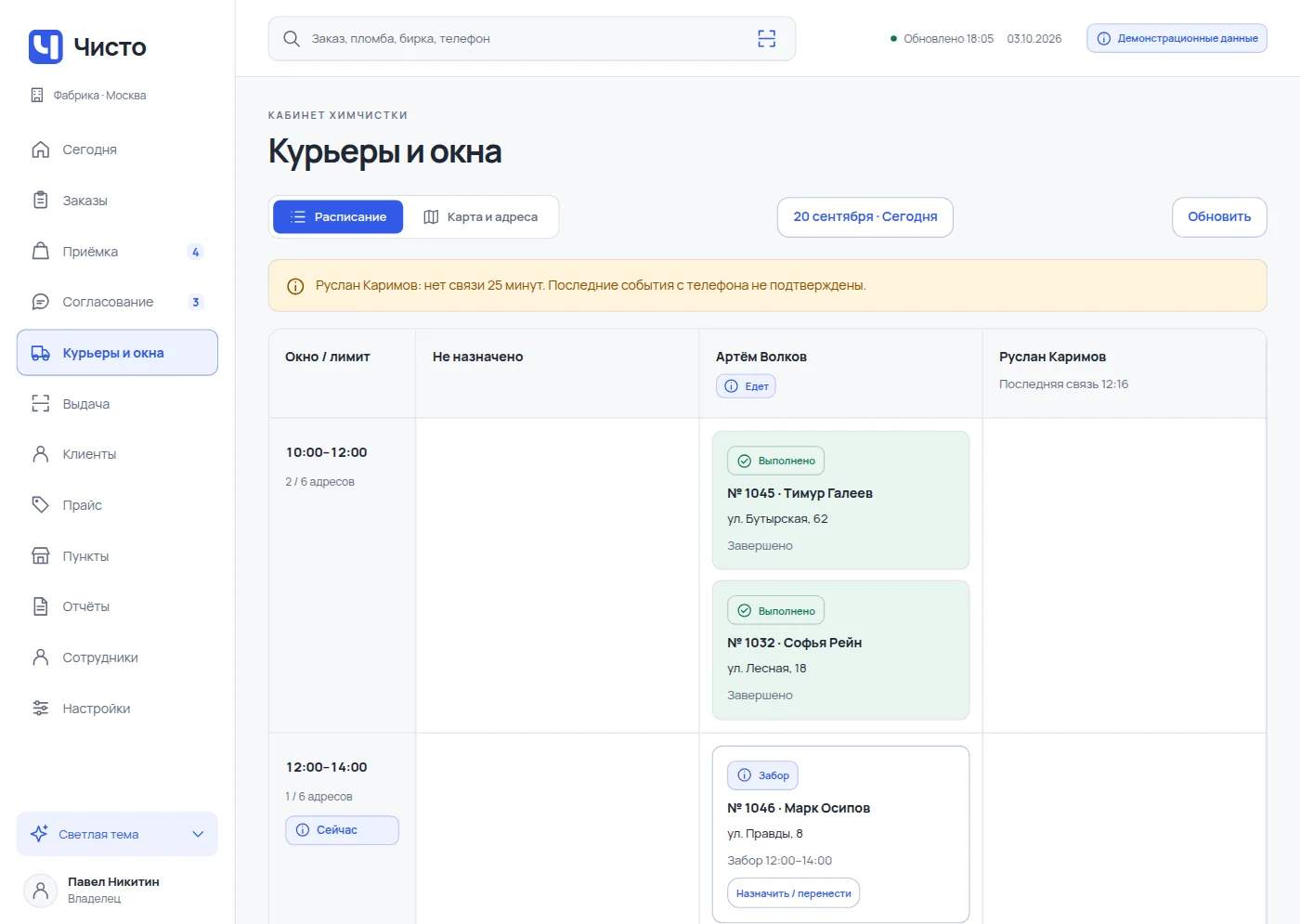Screen dimensions: 1300x924
Task: Open the date picker 20 сентября · Сегодня
Action: 865,217
